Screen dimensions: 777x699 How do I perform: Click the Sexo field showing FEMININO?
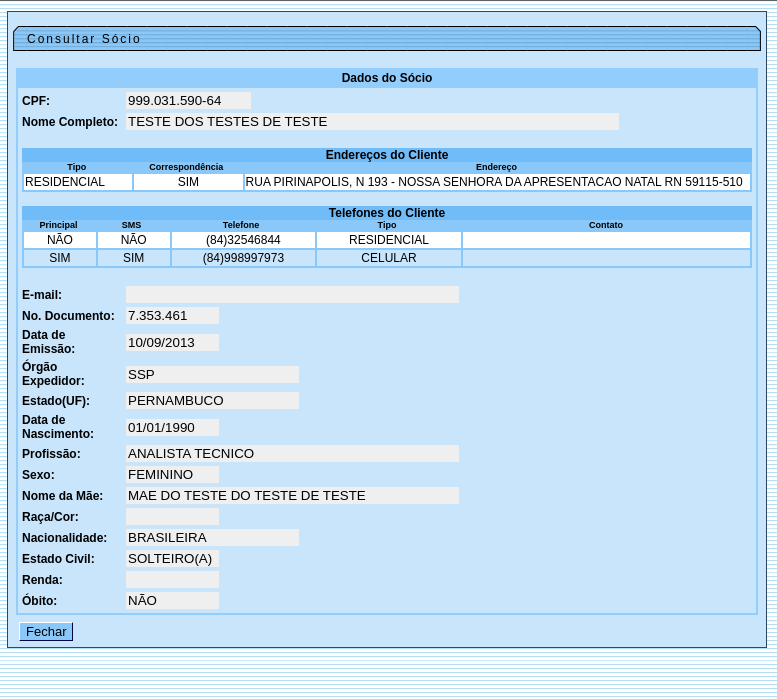(172, 475)
